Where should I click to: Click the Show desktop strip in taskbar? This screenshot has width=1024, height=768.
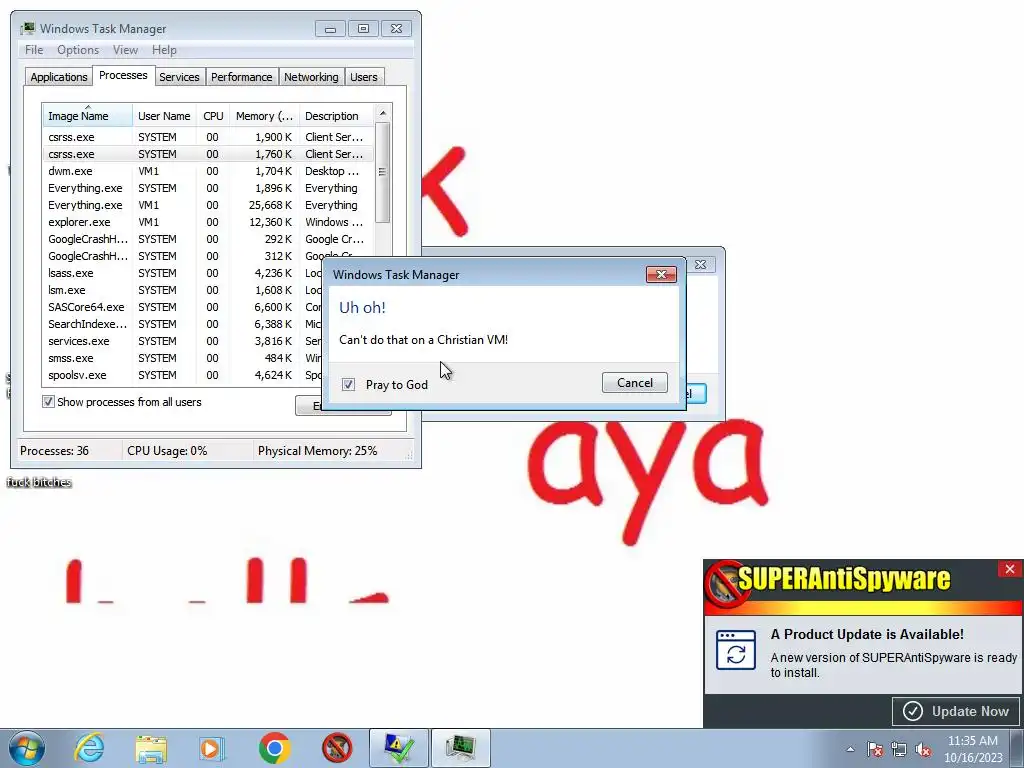click(x=1017, y=748)
